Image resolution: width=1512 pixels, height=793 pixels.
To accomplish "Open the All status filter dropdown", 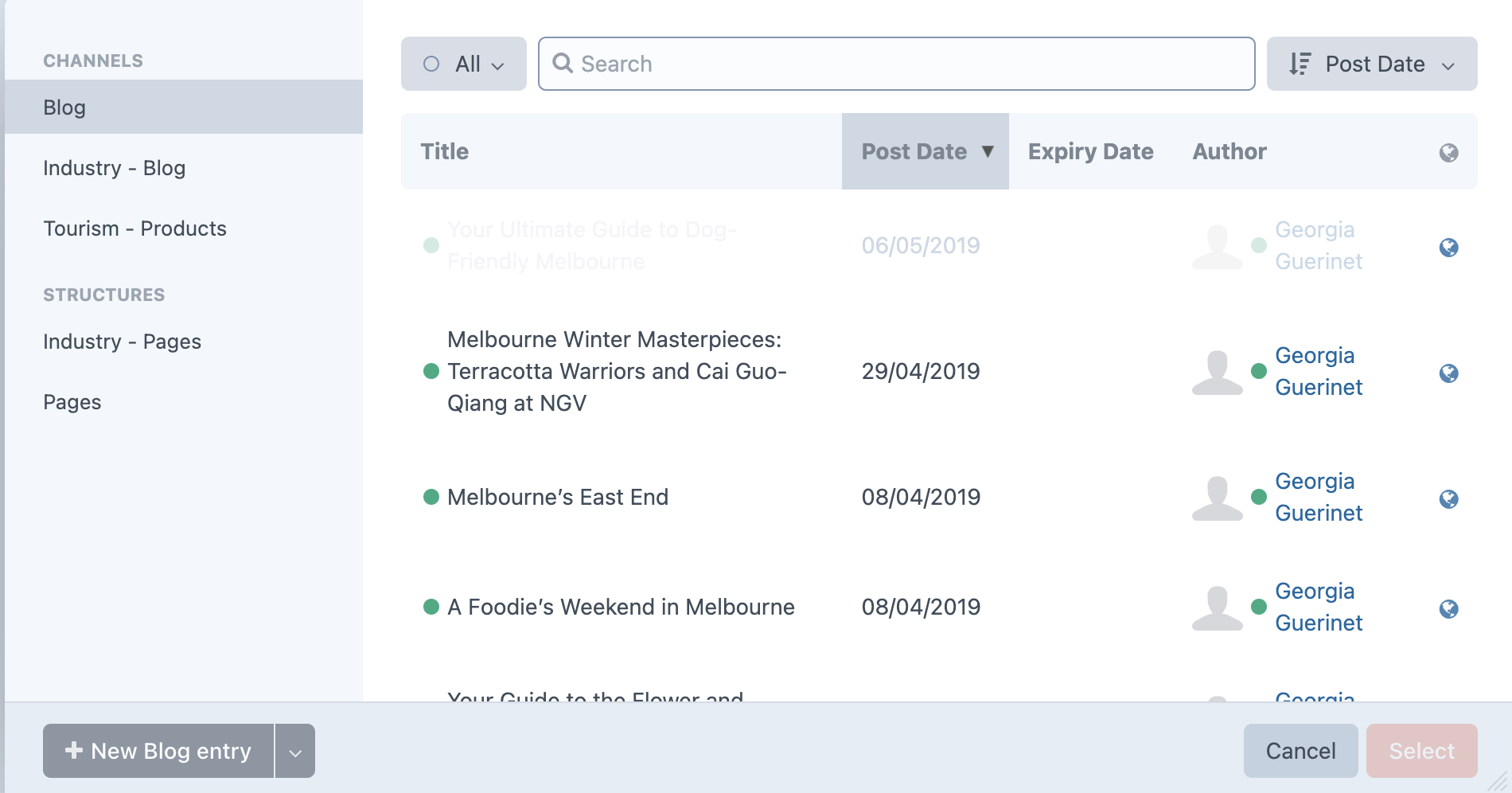I will [x=464, y=64].
